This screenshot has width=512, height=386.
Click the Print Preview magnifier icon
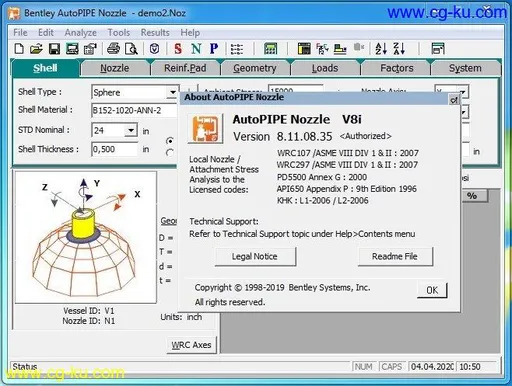[x=131, y=49]
